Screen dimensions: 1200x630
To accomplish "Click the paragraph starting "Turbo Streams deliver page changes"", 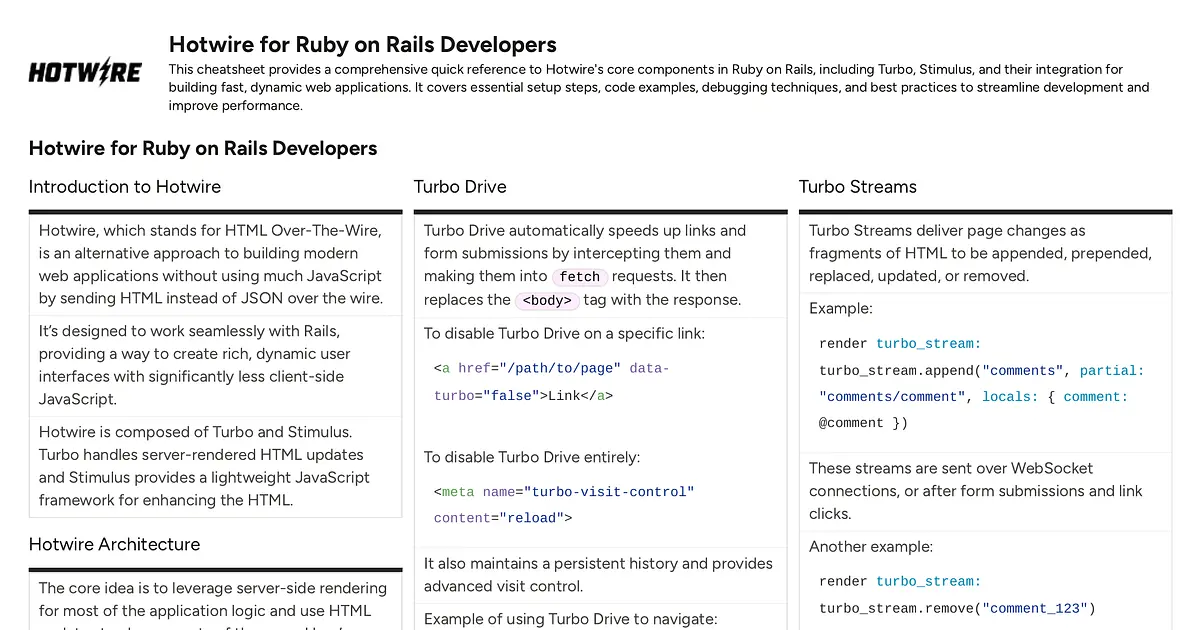I will pos(980,253).
